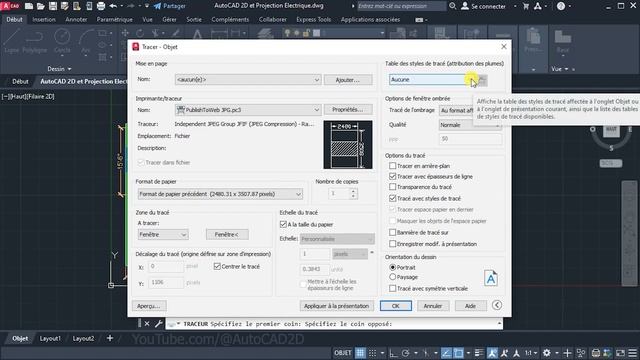The width and height of the screenshot is (640, 360).
Task: Open the annotation scale 1:1 dropdown
Action: [x=531, y=353]
